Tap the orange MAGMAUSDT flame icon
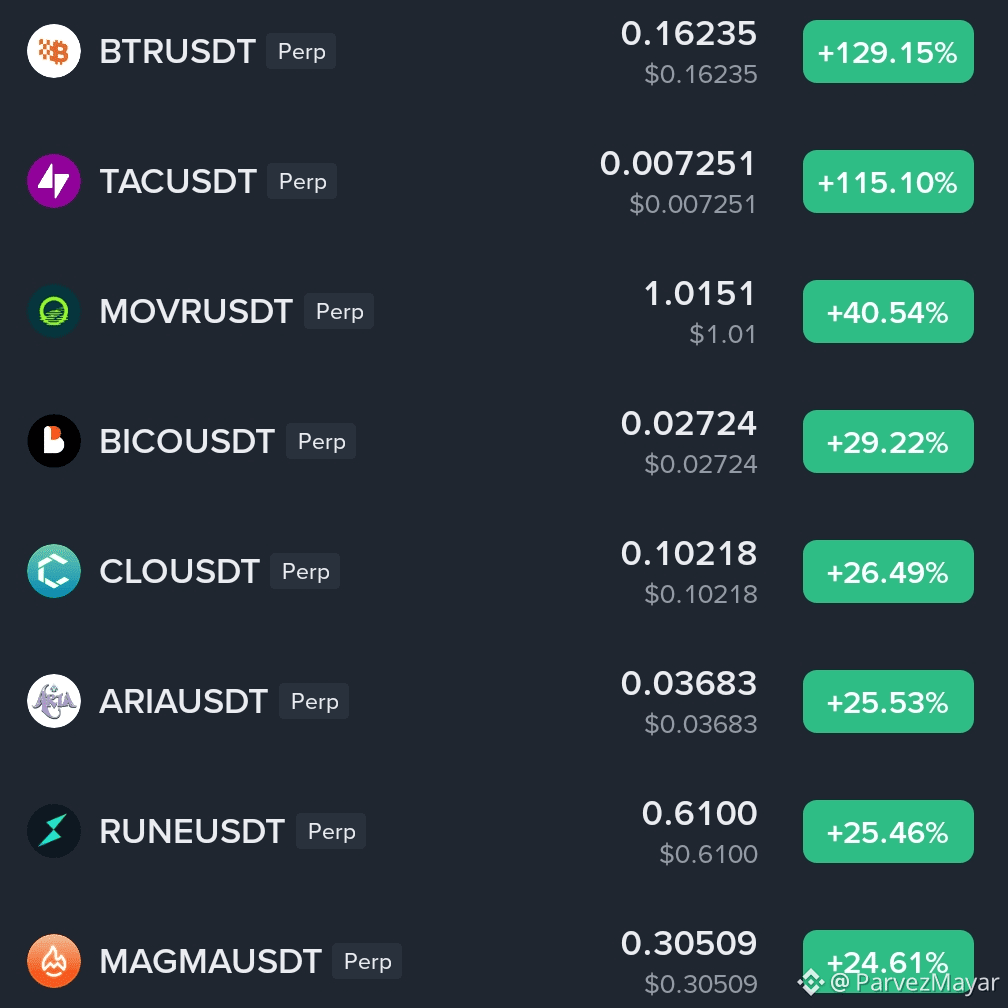Image resolution: width=1008 pixels, height=1008 pixels. click(54, 960)
